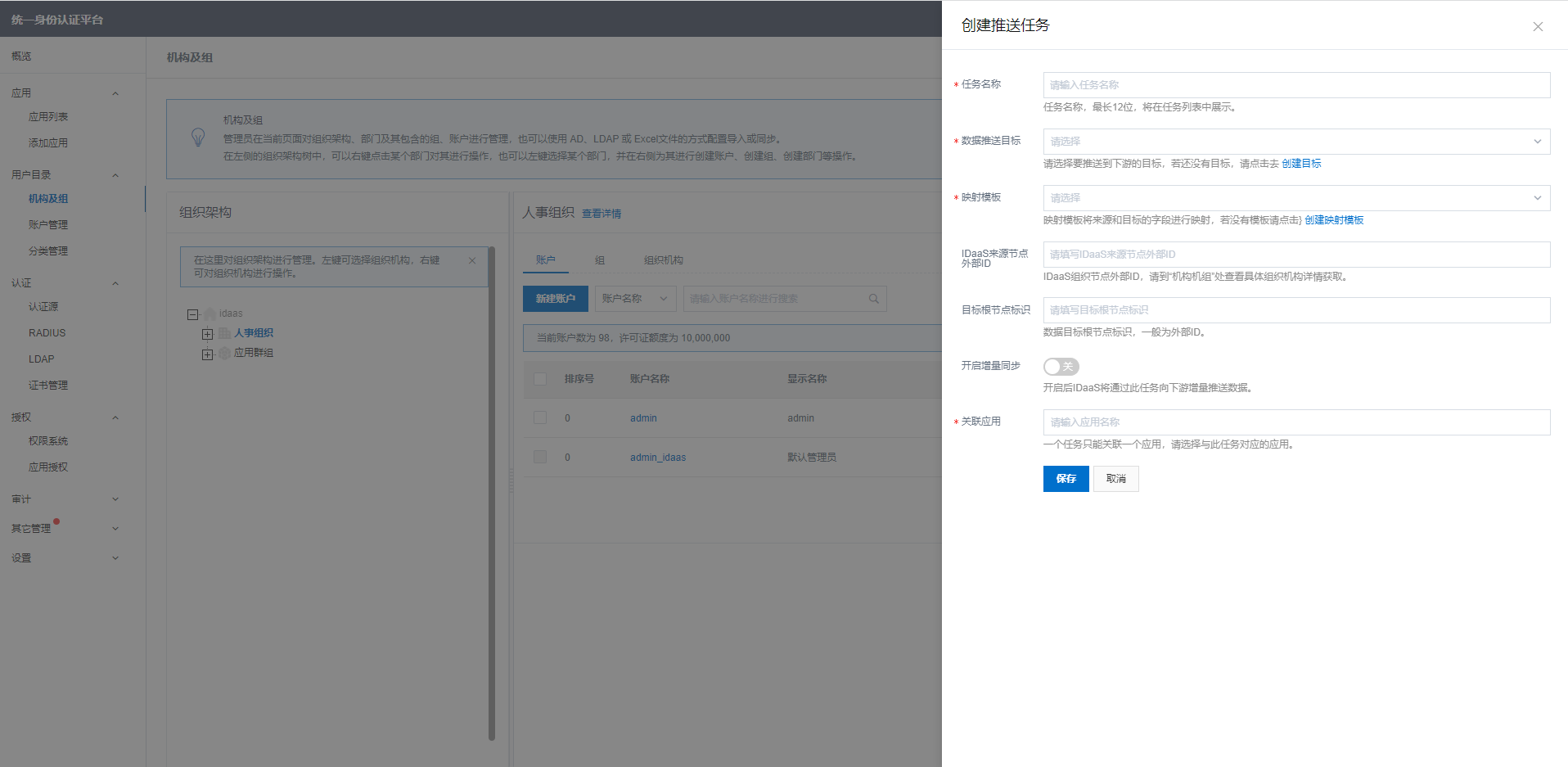Expand the 应用群组 tree node plus icon
1568x767 pixels.
coord(208,354)
